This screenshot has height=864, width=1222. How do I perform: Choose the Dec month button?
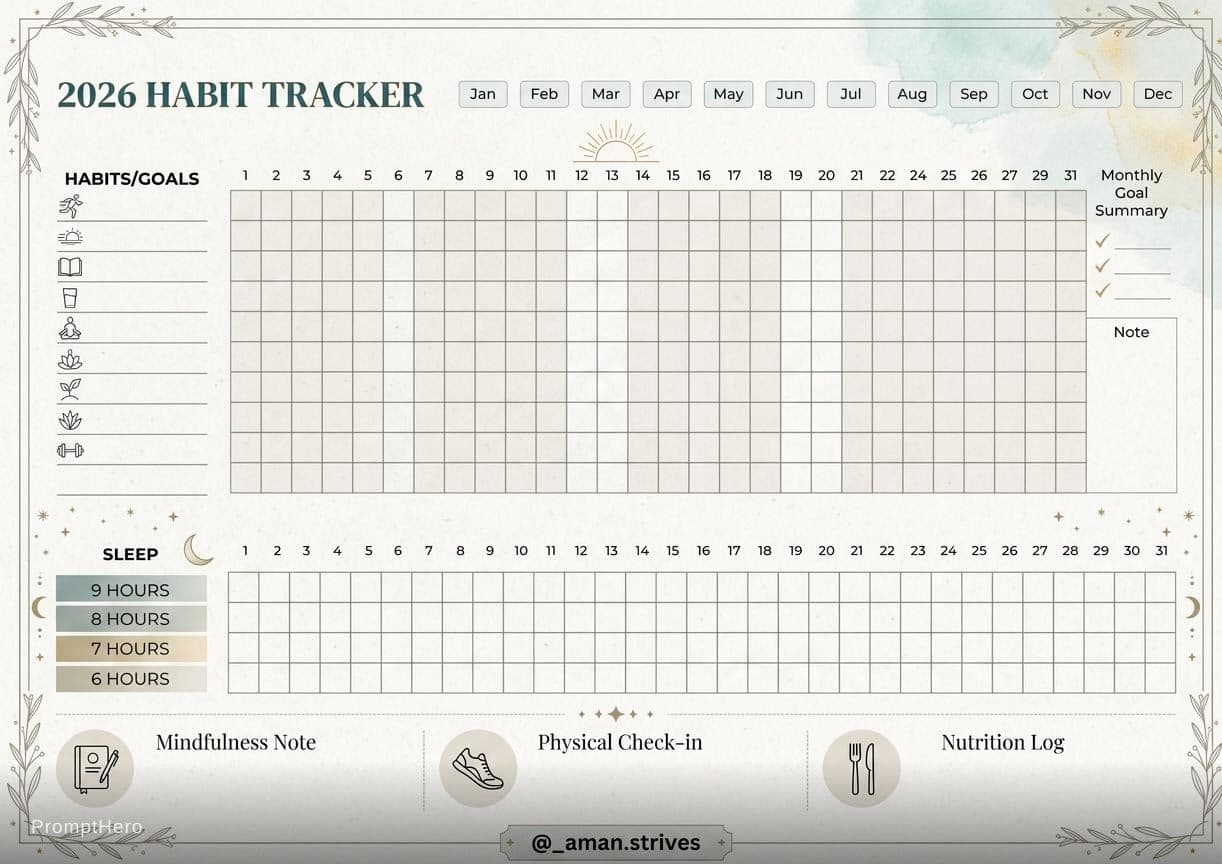(1158, 94)
